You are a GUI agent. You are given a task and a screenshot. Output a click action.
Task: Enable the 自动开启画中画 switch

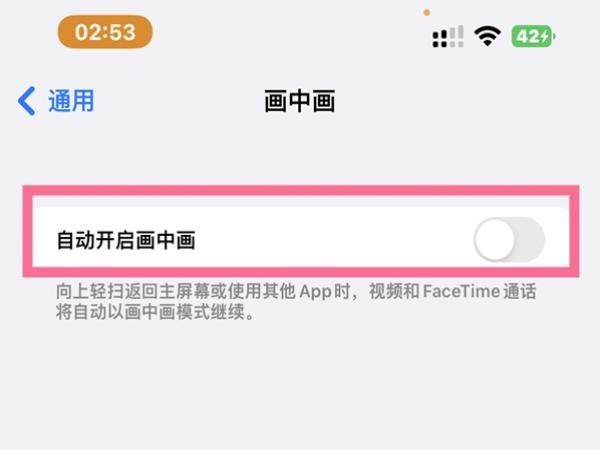(509, 240)
